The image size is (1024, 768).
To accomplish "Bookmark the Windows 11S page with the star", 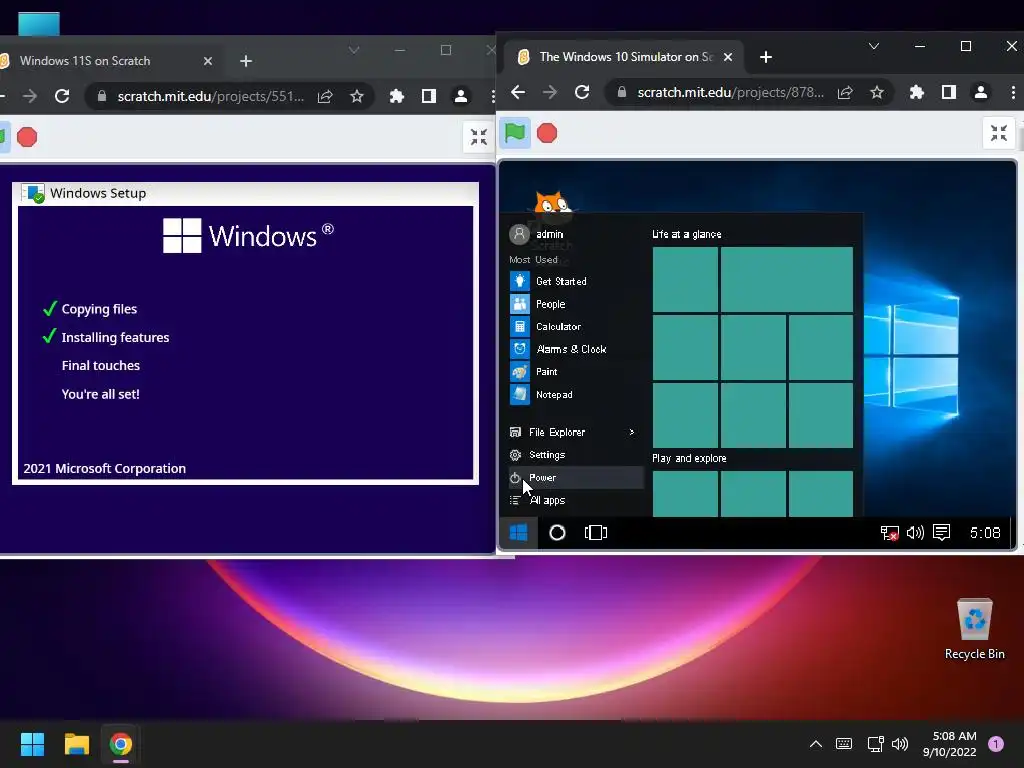I will pos(357,96).
